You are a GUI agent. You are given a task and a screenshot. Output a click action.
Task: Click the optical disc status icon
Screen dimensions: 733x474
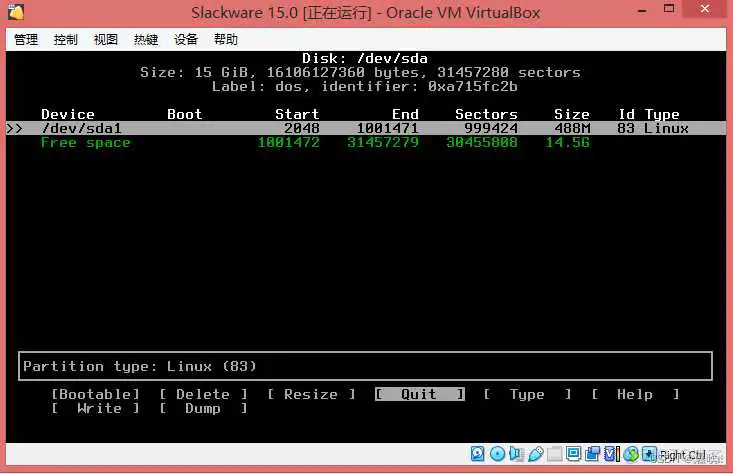(497, 453)
